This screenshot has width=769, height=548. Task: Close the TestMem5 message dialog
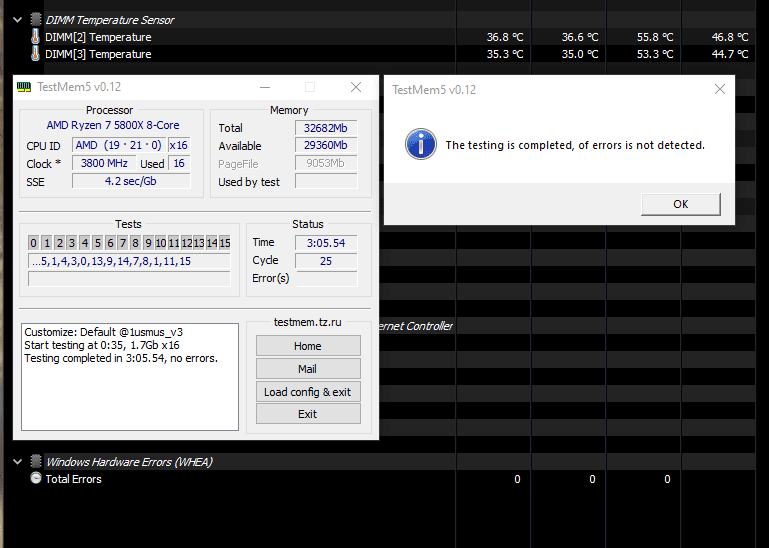[719, 89]
